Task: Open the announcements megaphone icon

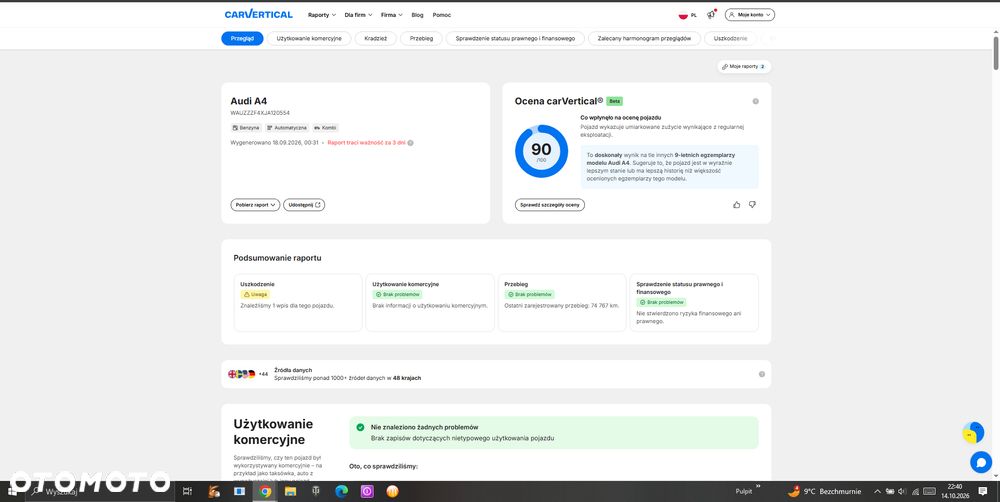Action: (x=711, y=14)
